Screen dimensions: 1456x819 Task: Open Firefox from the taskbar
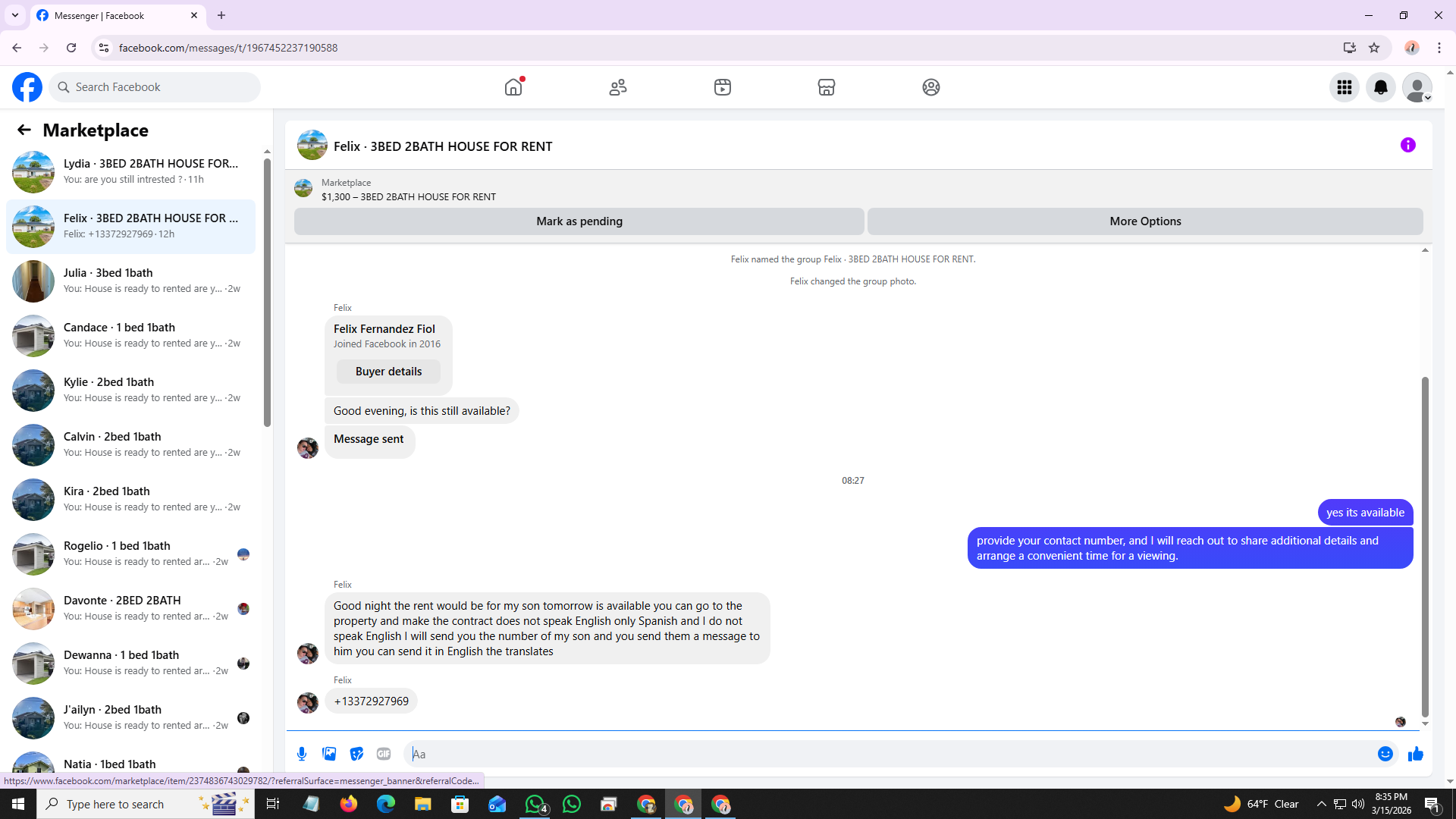click(x=349, y=804)
